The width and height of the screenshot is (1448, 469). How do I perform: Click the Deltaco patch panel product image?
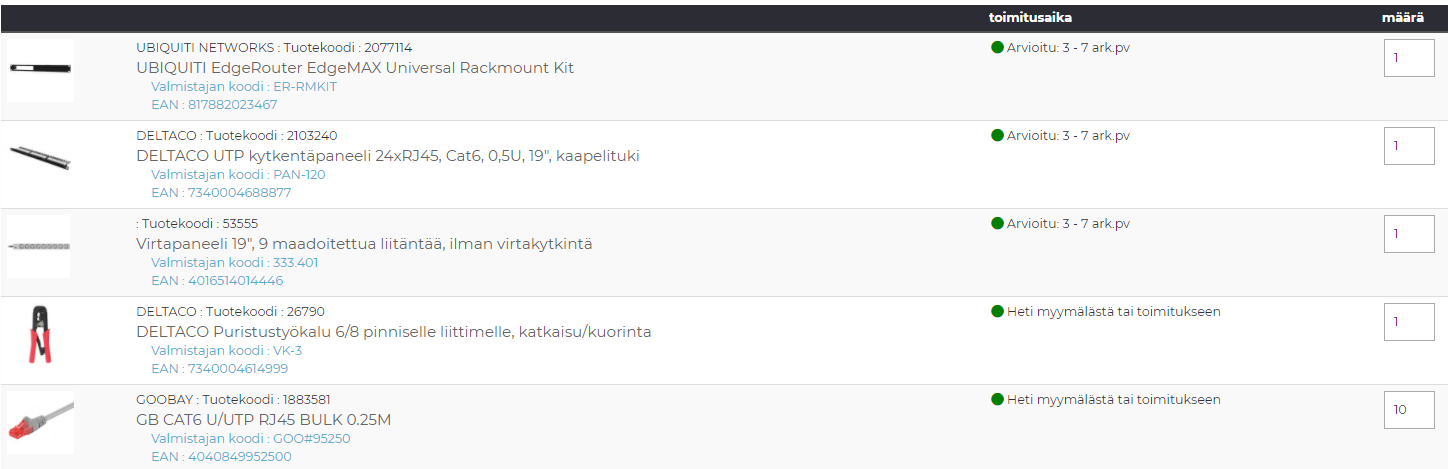[40, 157]
